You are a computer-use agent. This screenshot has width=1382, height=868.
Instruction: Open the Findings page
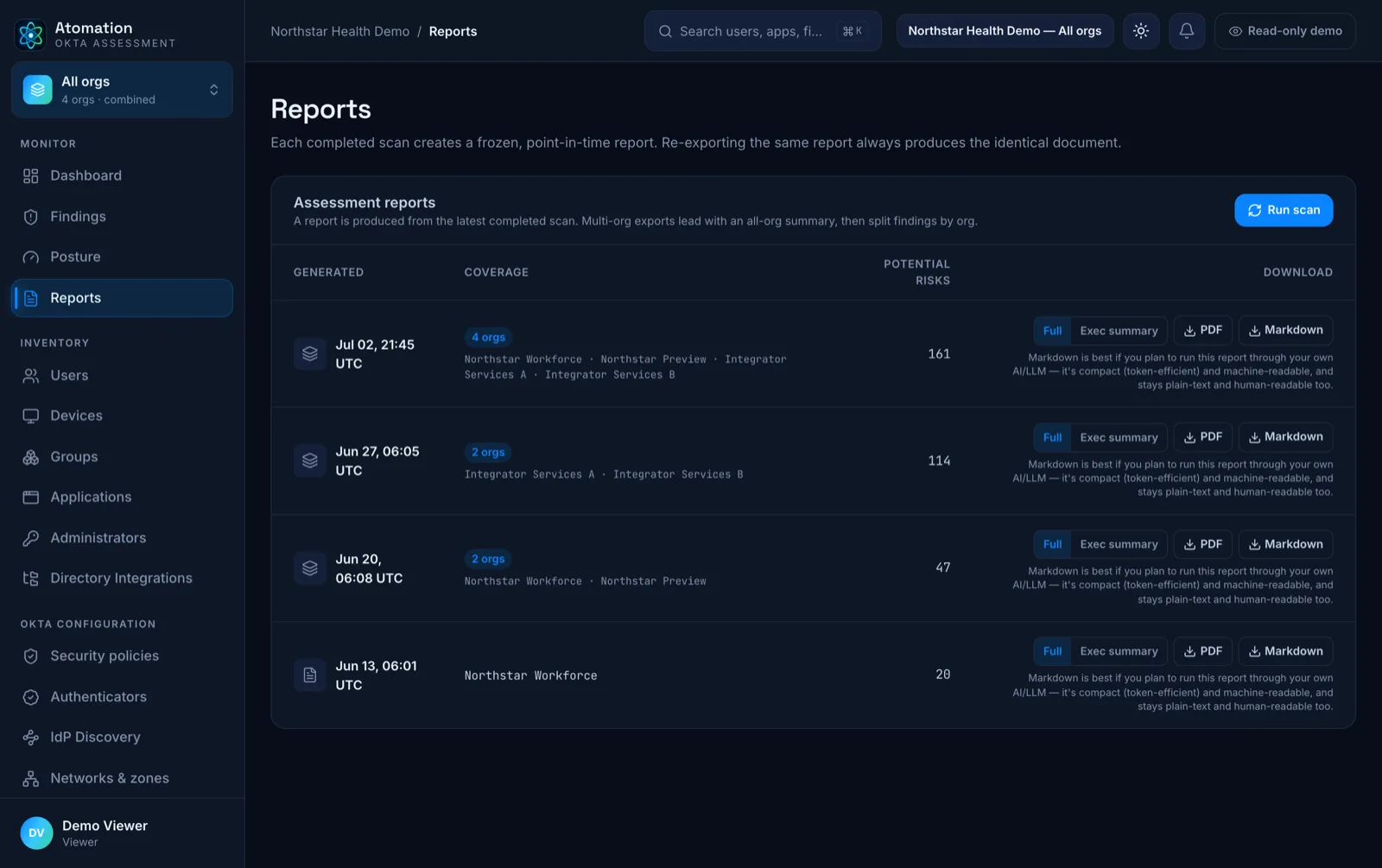click(122, 217)
